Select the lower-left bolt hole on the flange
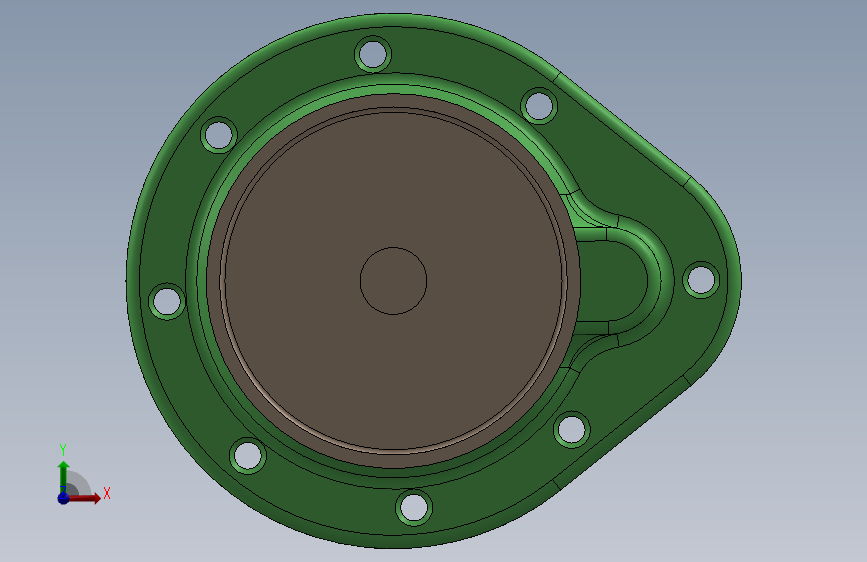The height and width of the screenshot is (562, 867). [247, 456]
